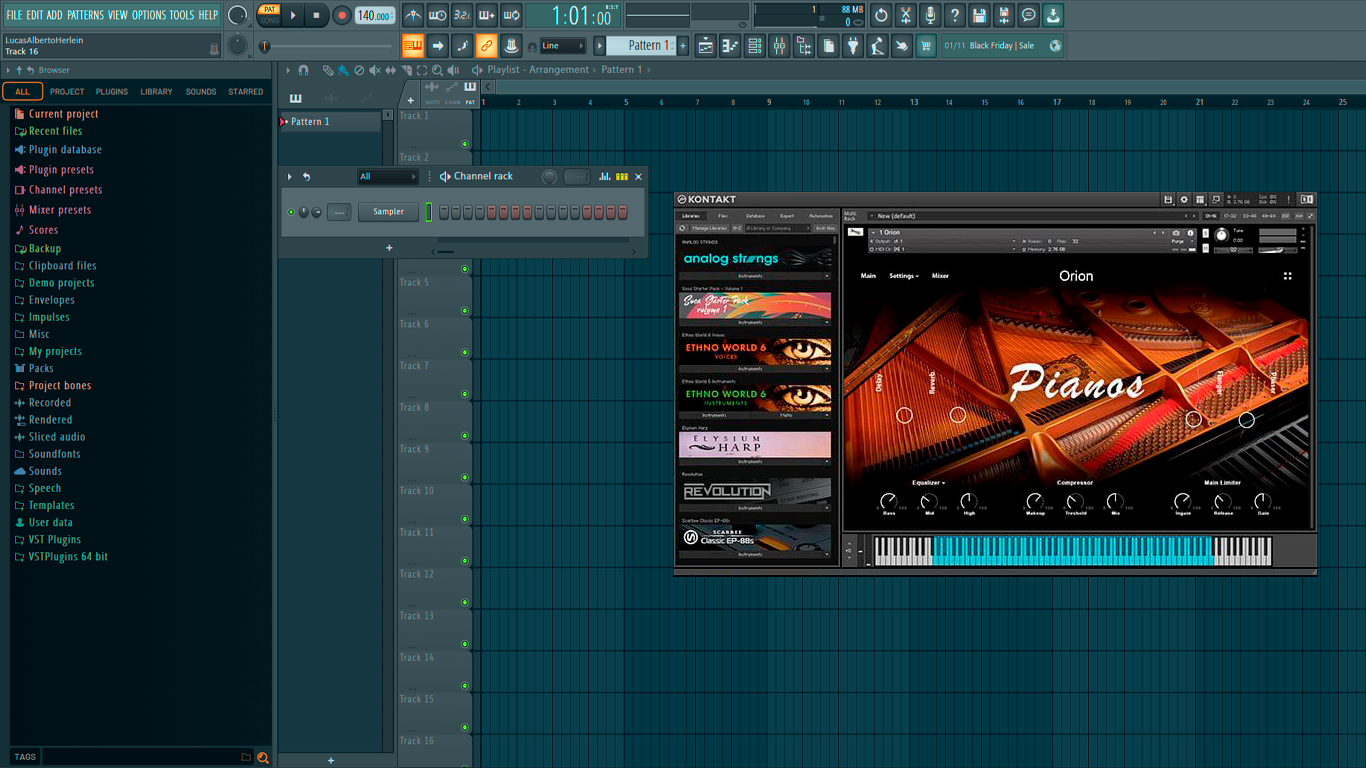Click the render/export save-as icon
This screenshot has height=768, width=1366.
pyautogui.click(x=1004, y=15)
